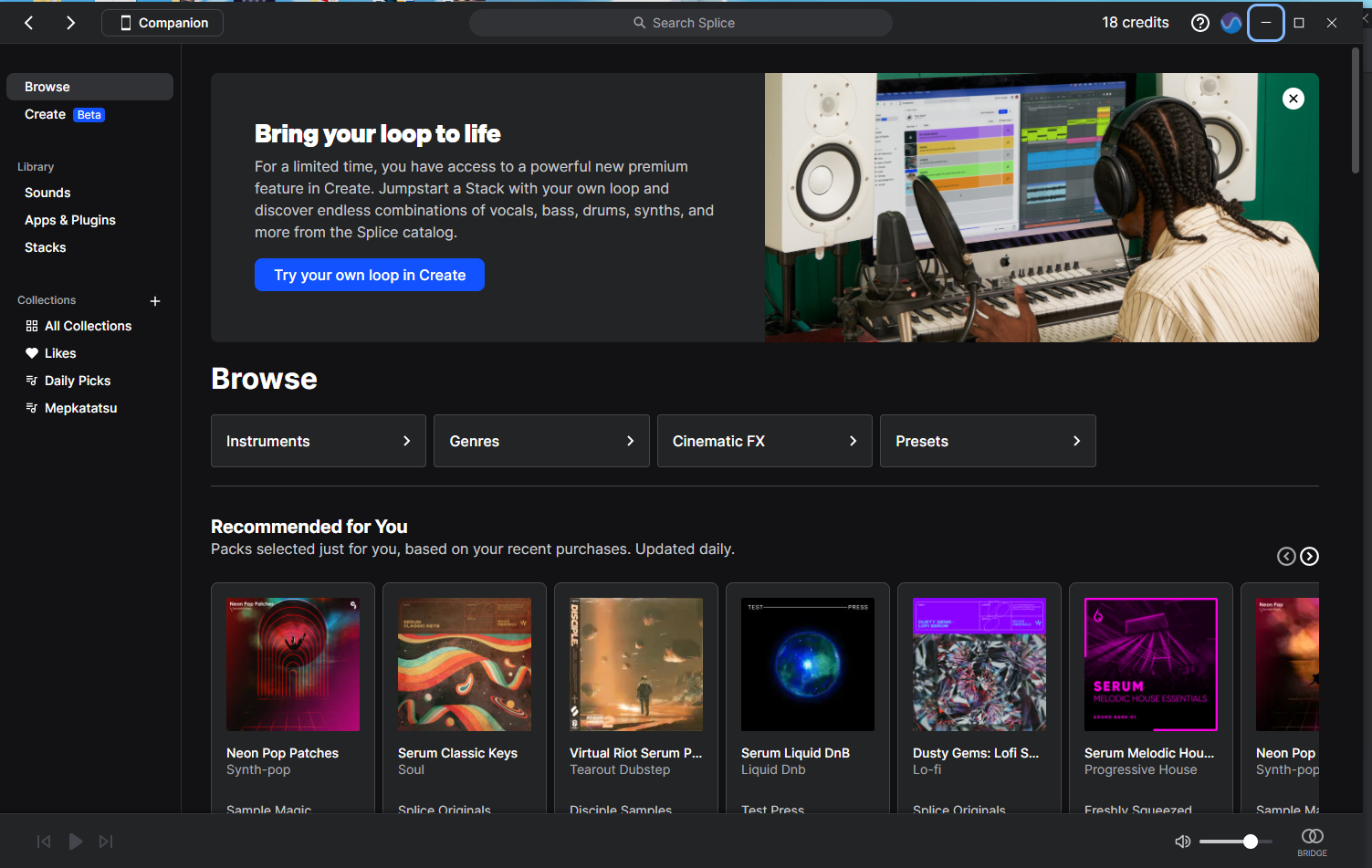Open the Bridge plugin icon
1372x868 pixels.
[x=1313, y=842]
